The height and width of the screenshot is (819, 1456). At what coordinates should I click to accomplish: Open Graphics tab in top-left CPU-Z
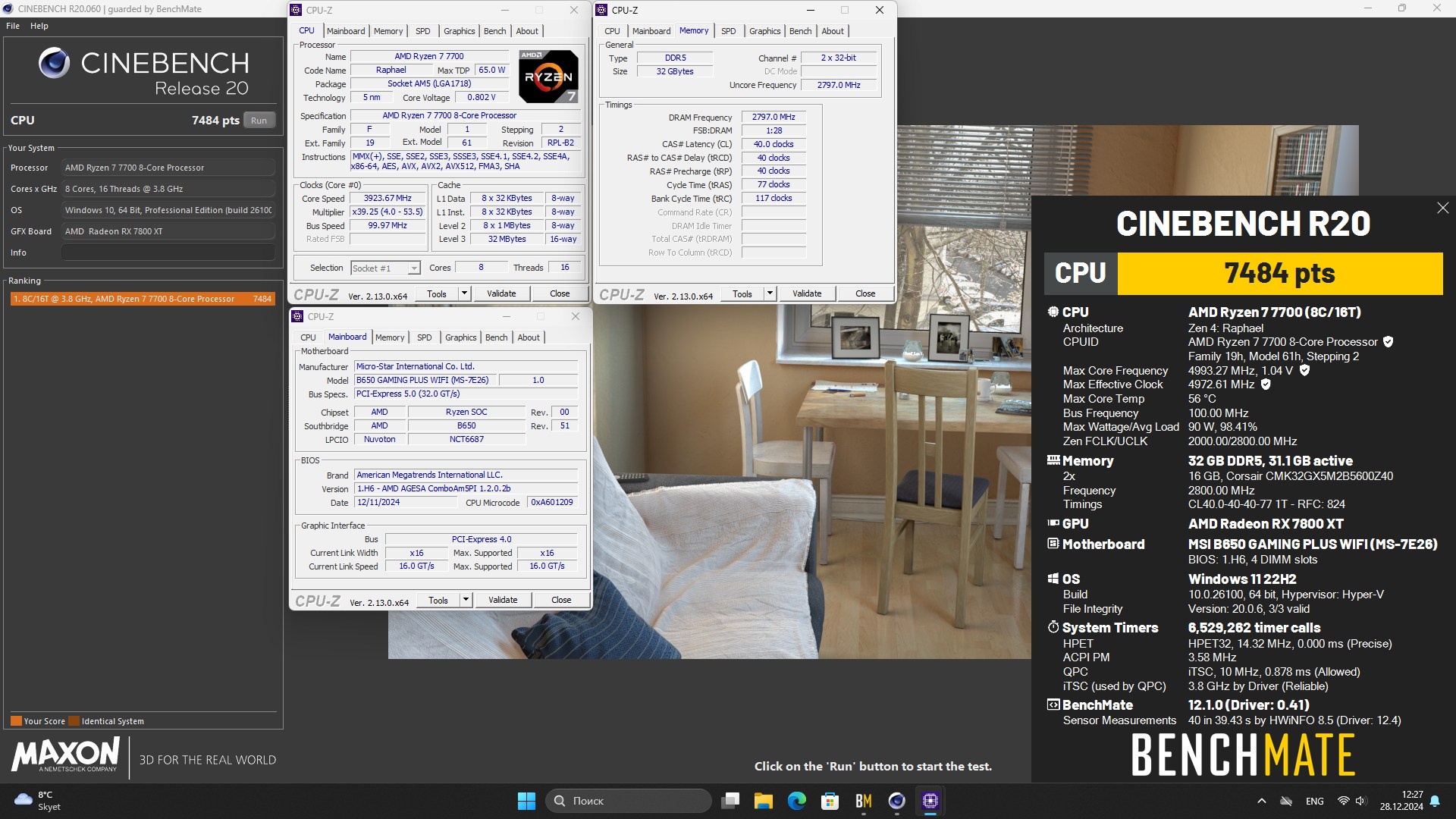click(460, 31)
